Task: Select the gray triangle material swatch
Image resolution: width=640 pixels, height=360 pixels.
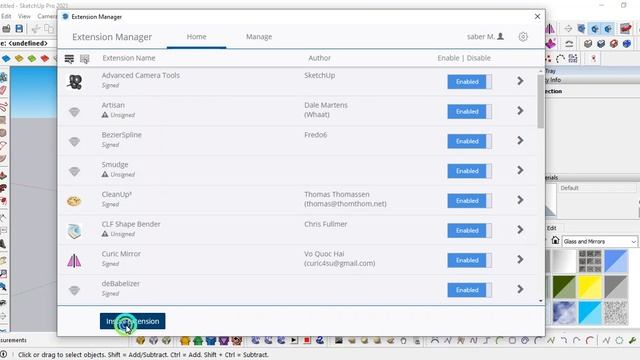Action: coord(616,287)
